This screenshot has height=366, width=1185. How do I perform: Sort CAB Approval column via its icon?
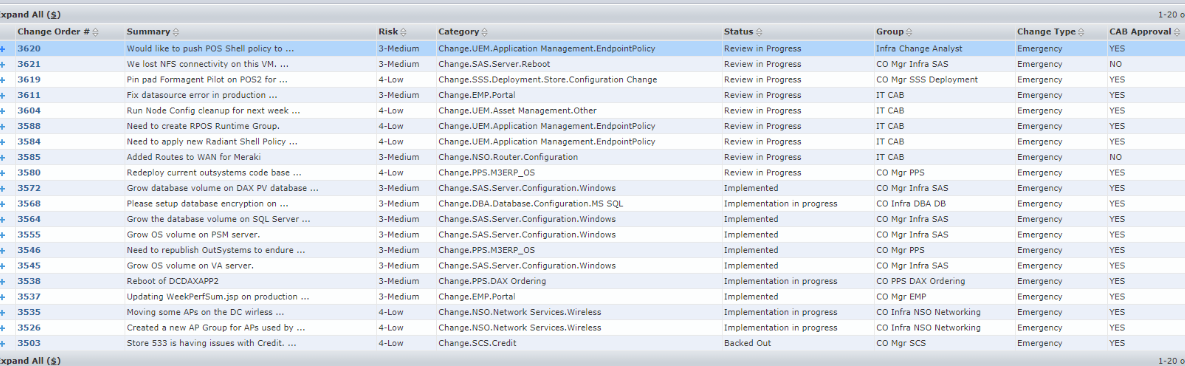coord(1177,32)
